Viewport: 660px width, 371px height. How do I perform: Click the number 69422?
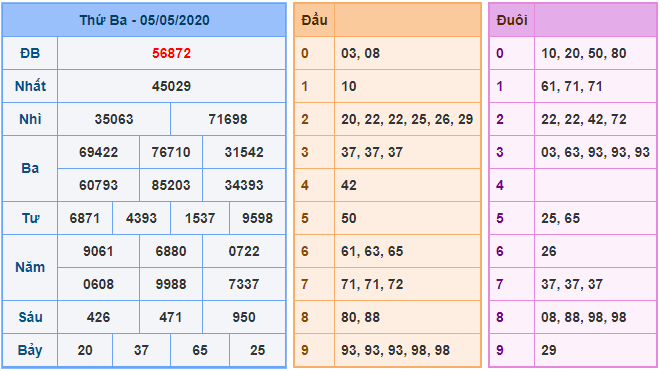coord(98,152)
